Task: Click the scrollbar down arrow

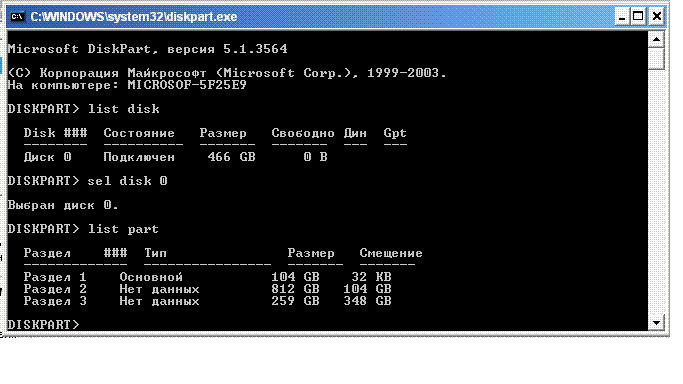Action: [x=656, y=323]
